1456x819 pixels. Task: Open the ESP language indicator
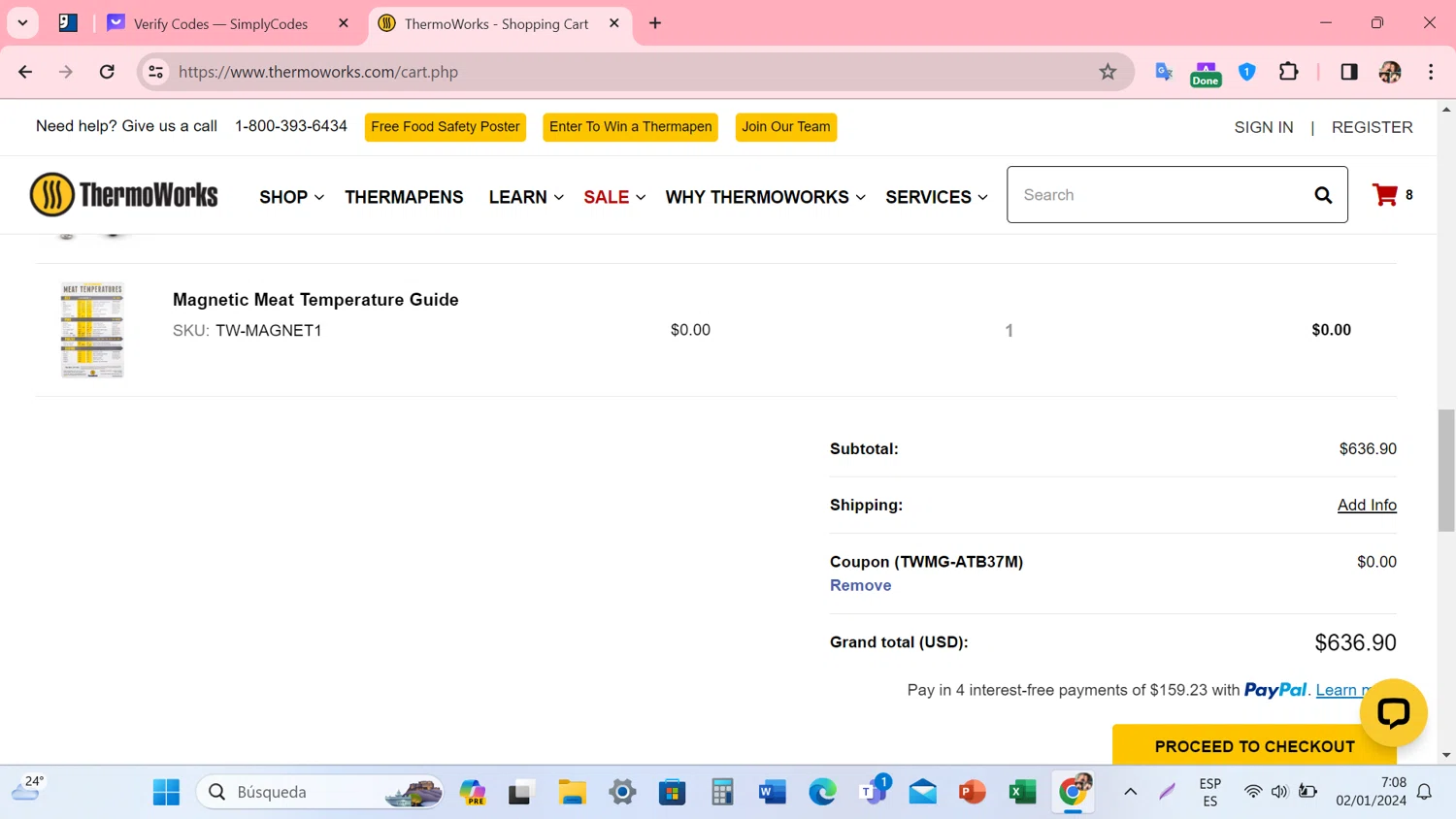1209,792
